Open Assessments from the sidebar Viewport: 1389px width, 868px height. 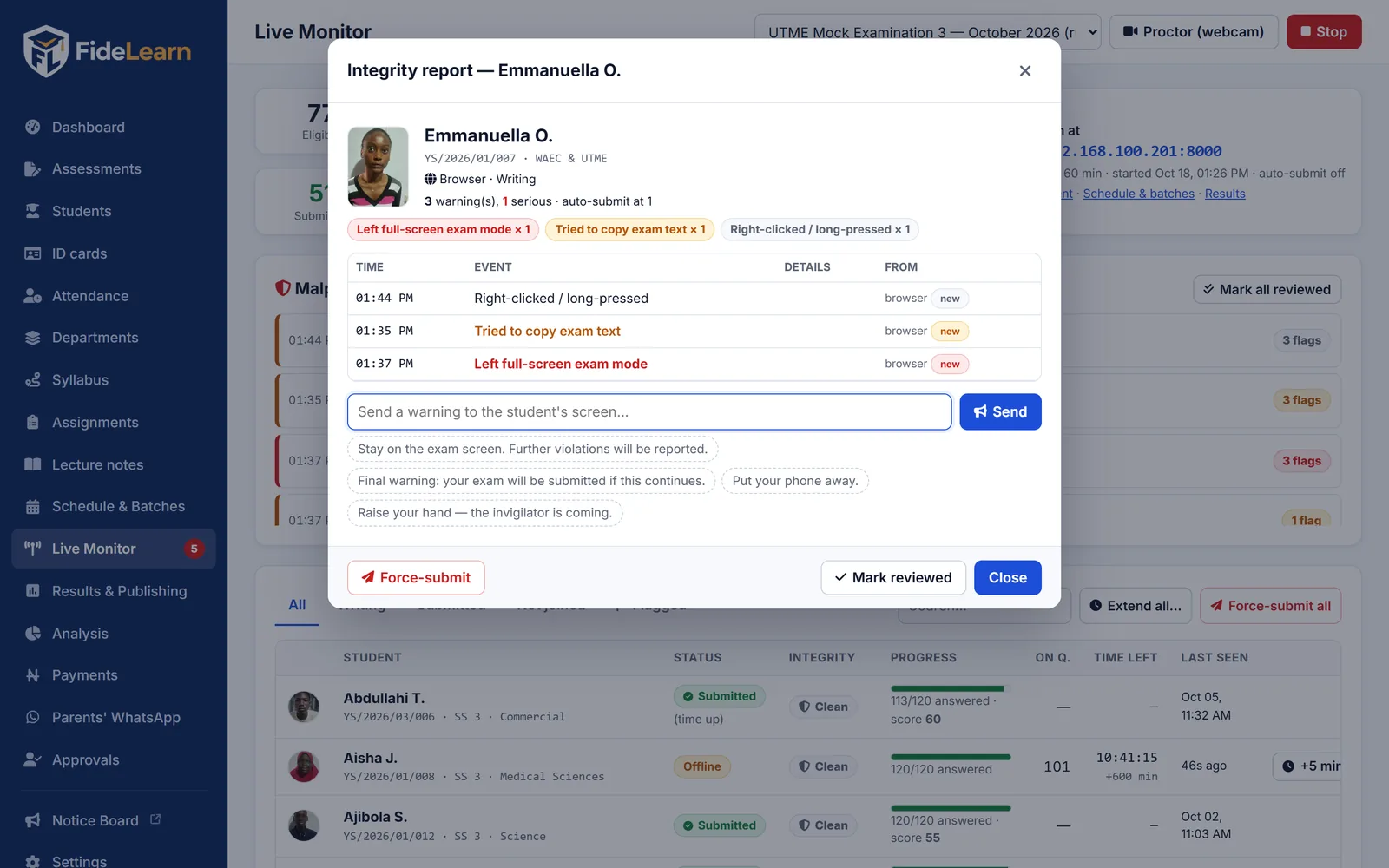tap(114, 169)
